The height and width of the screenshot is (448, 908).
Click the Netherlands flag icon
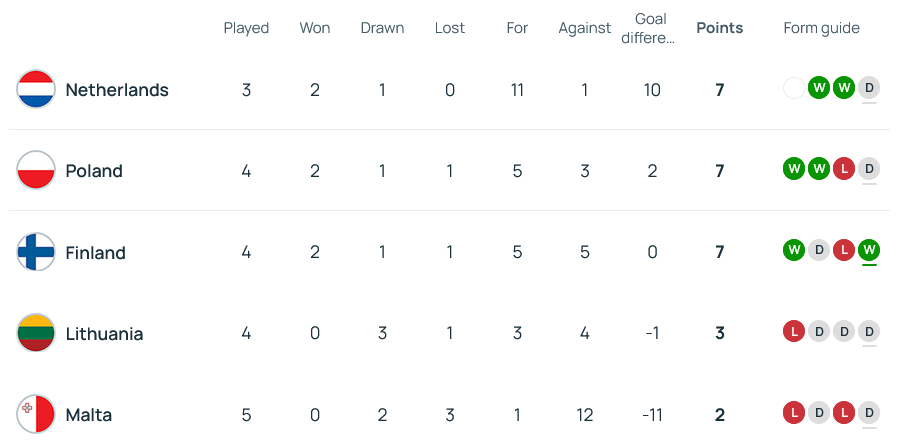click(36, 90)
